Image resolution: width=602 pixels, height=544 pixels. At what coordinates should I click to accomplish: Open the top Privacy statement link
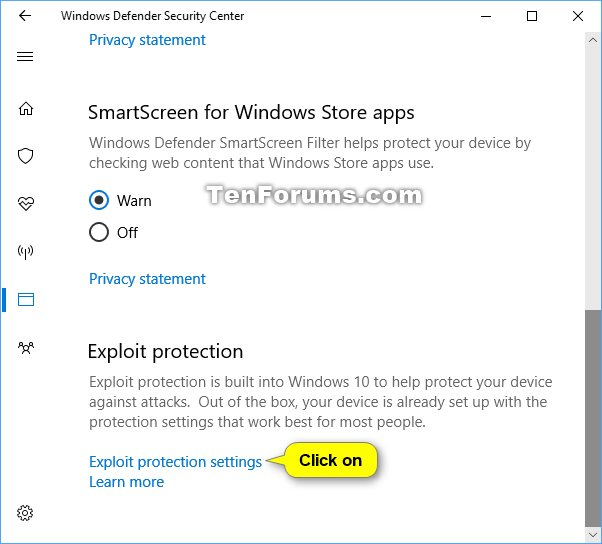[x=147, y=40]
